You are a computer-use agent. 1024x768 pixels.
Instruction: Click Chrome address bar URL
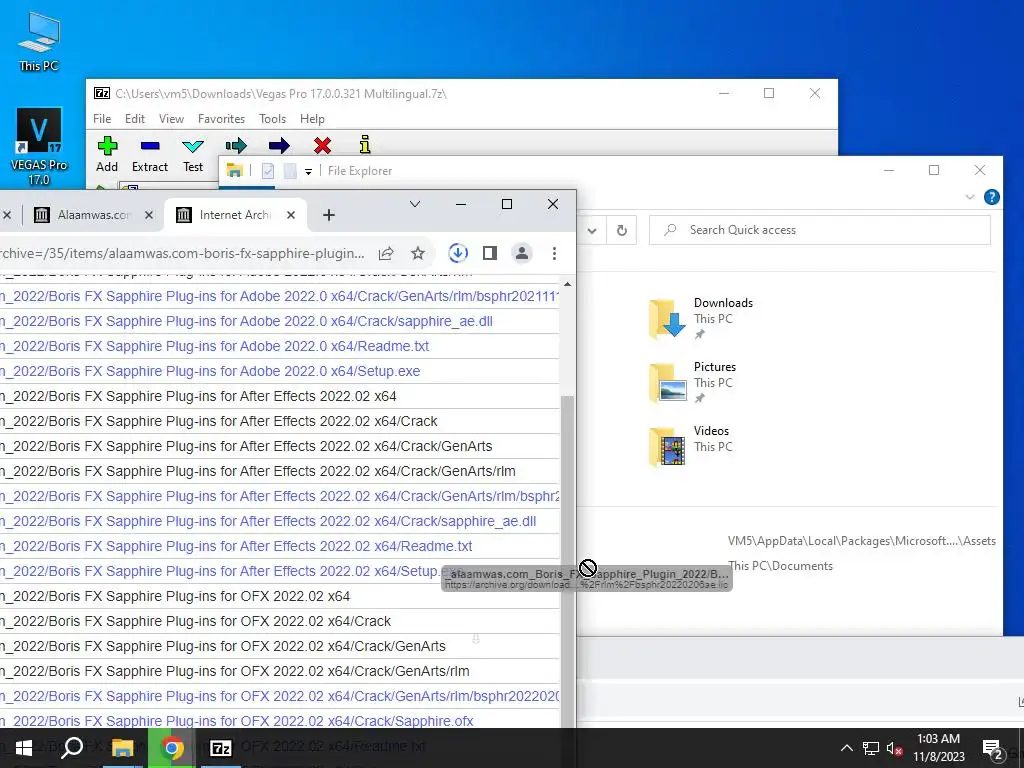click(x=183, y=253)
